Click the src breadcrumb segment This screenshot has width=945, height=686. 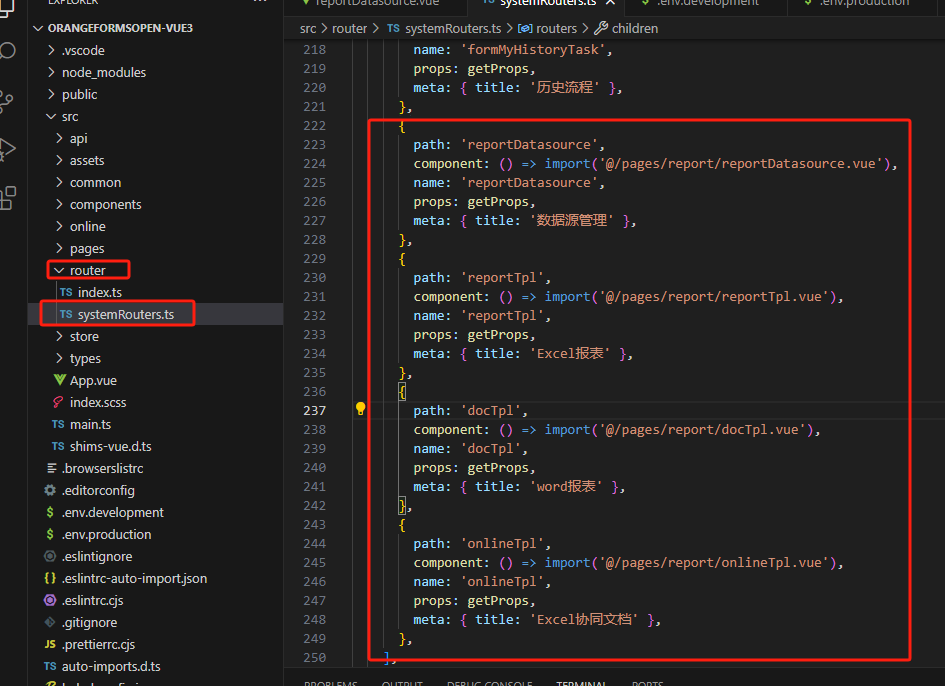click(308, 28)
